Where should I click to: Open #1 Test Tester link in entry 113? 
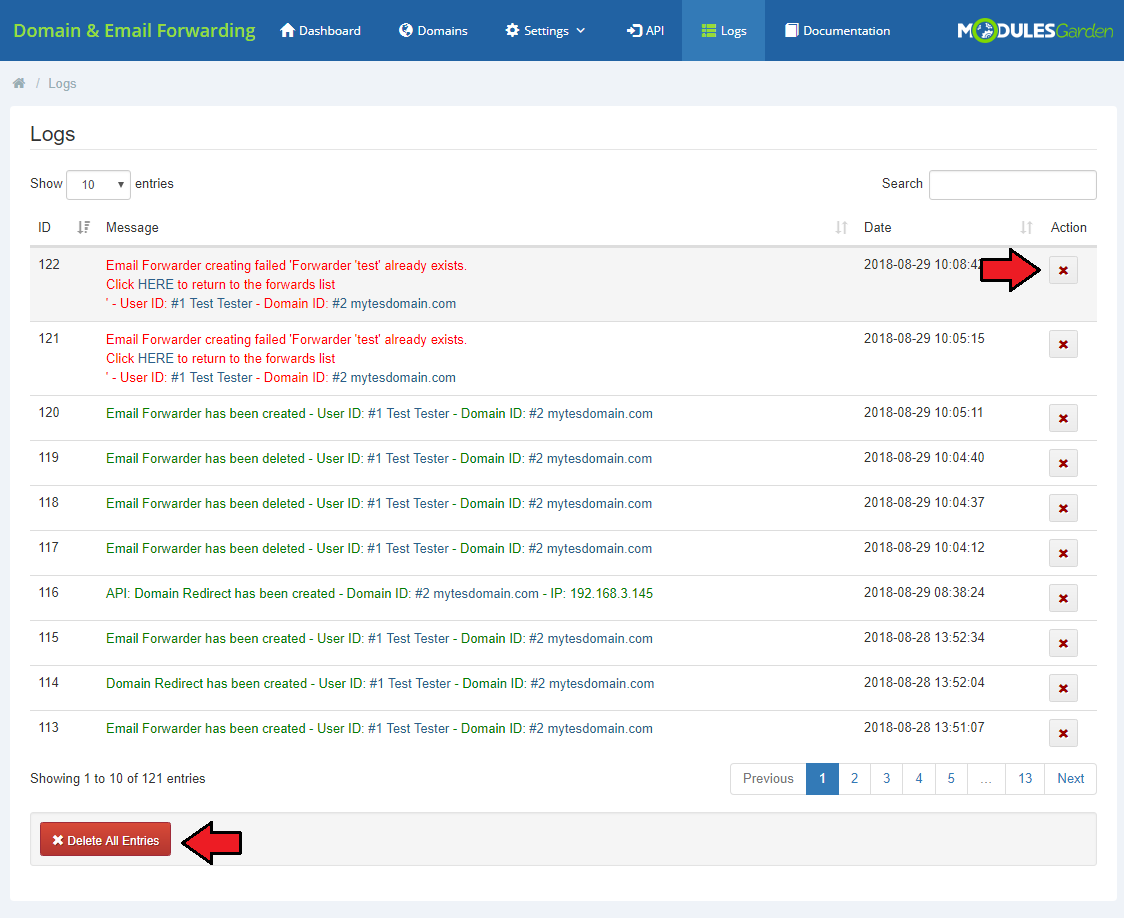(x=409, y=729)
